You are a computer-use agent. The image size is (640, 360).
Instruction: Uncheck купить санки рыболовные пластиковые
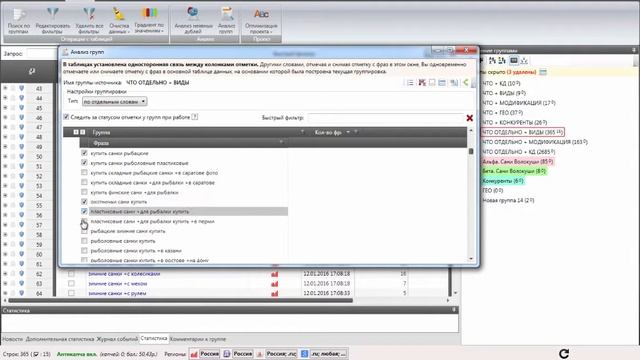click(84, 163)
